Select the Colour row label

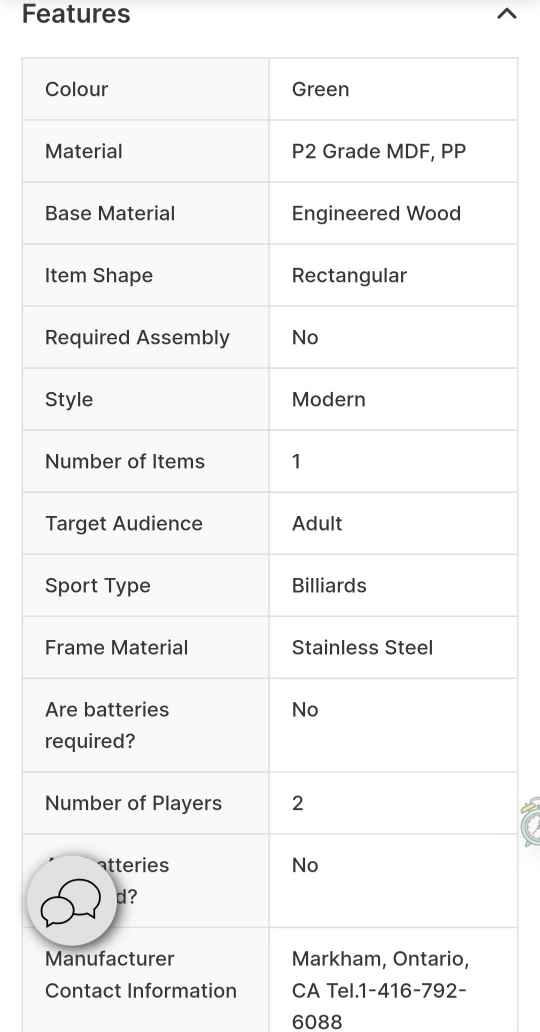pos(76,89)
